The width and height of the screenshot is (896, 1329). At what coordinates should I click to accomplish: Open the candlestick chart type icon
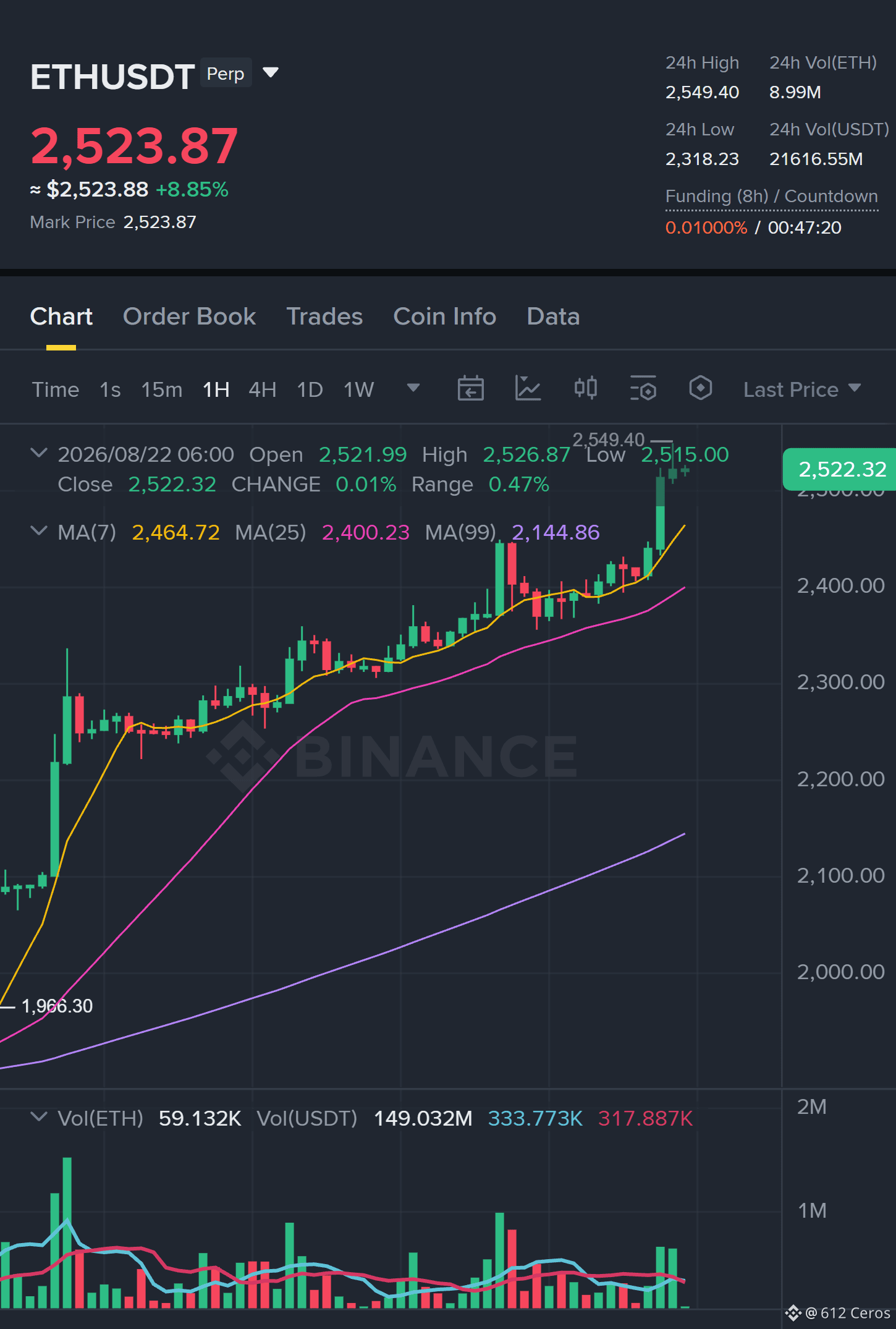pyautogui.click(x=586, y=388)
